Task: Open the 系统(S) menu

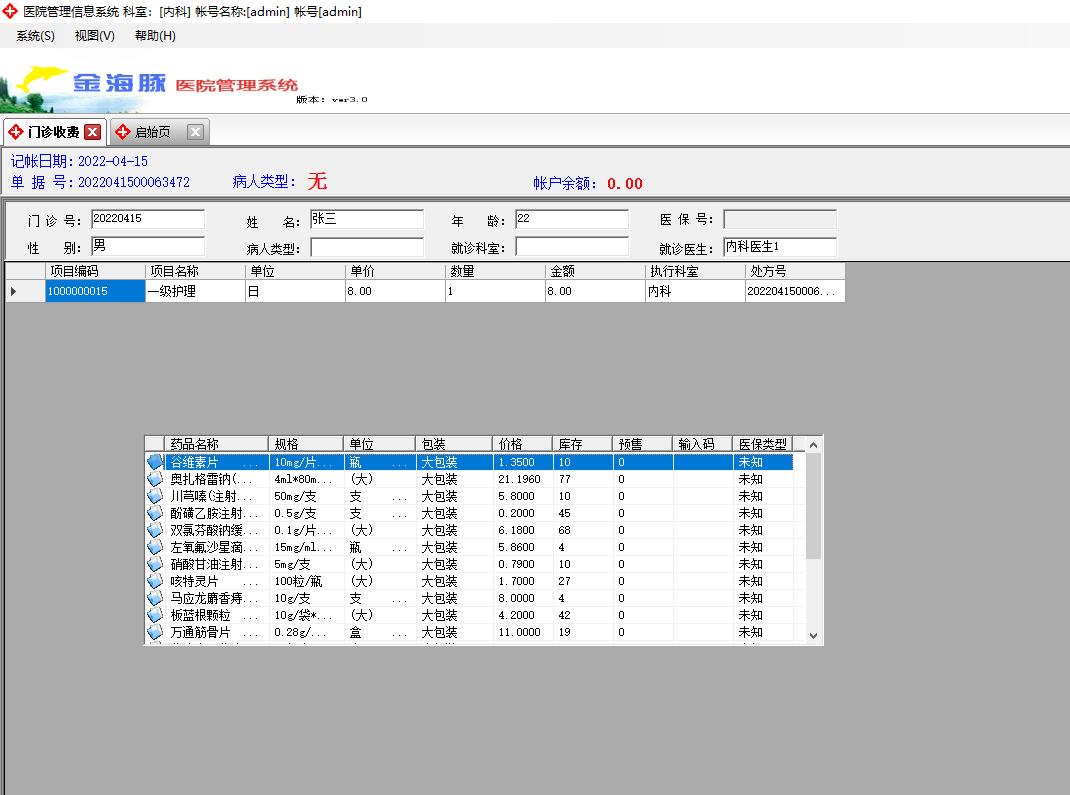Action: point(35,36)
